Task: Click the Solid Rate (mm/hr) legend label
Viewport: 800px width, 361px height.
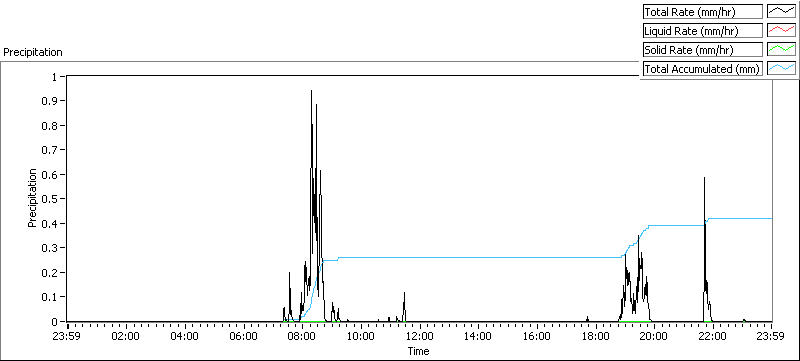Action: click(x=703, y=49)
